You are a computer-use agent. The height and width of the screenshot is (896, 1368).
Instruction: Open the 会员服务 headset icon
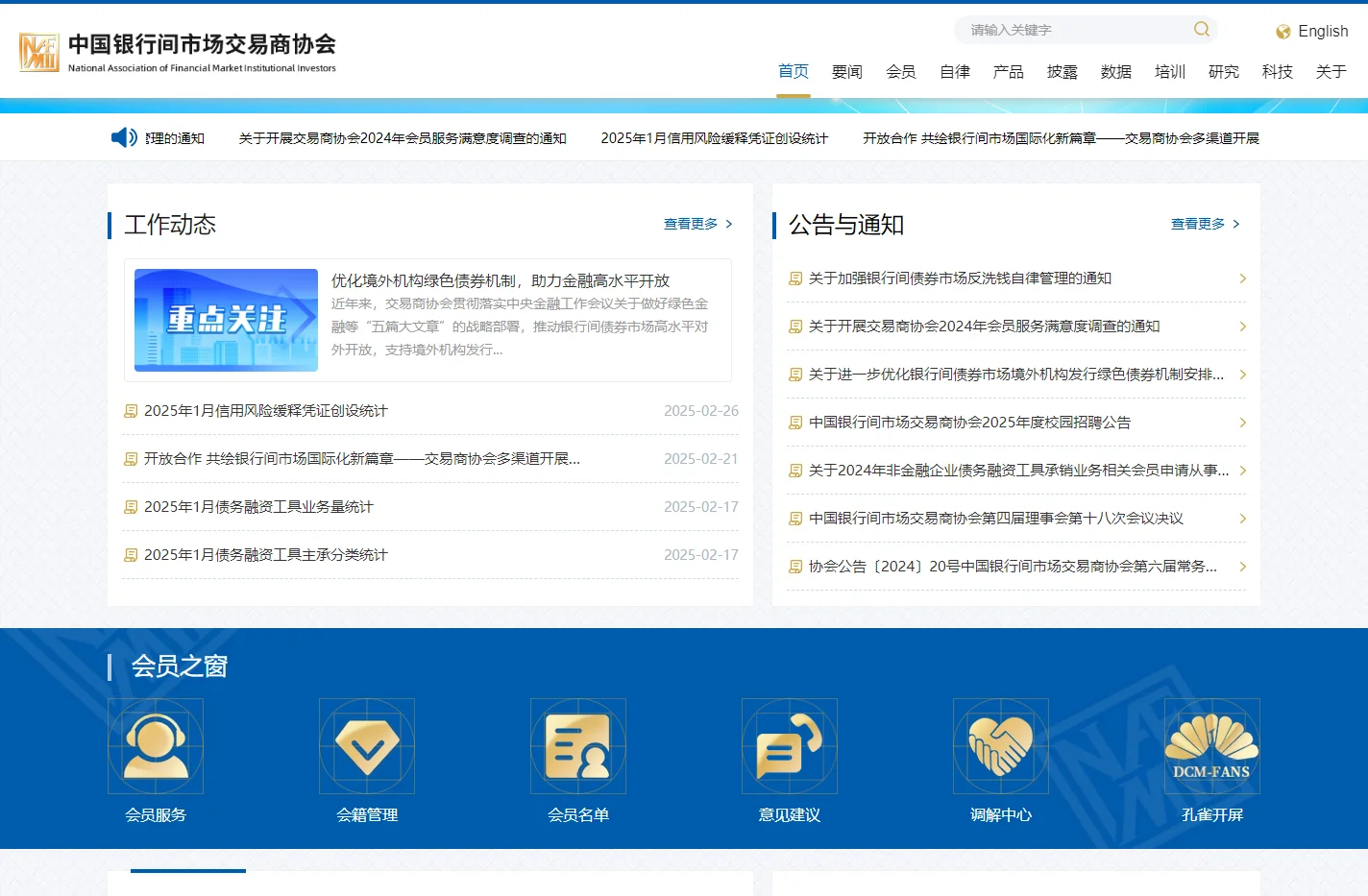pos(156,746)
